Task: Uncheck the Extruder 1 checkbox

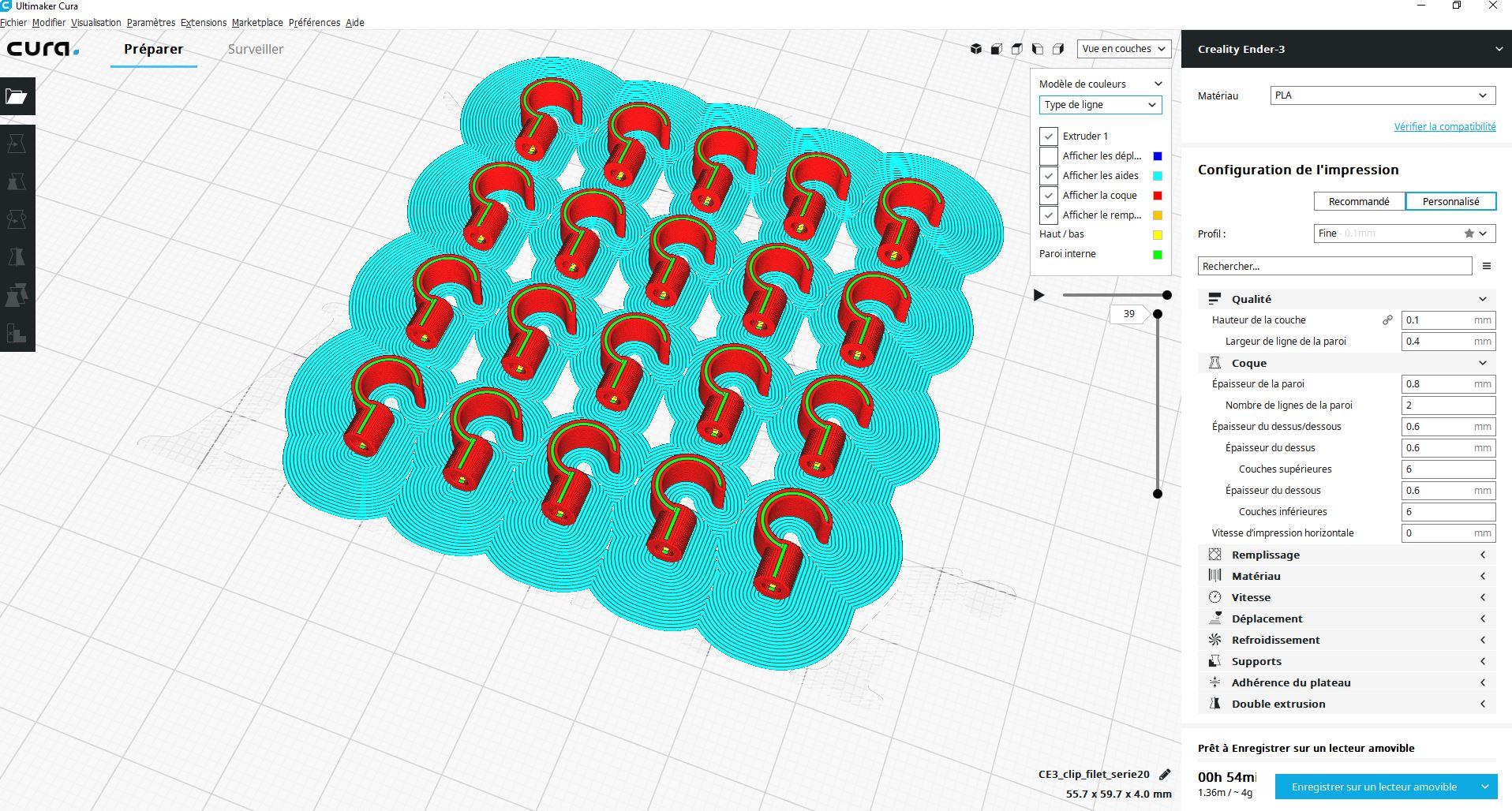Action: click(1048, 136)
